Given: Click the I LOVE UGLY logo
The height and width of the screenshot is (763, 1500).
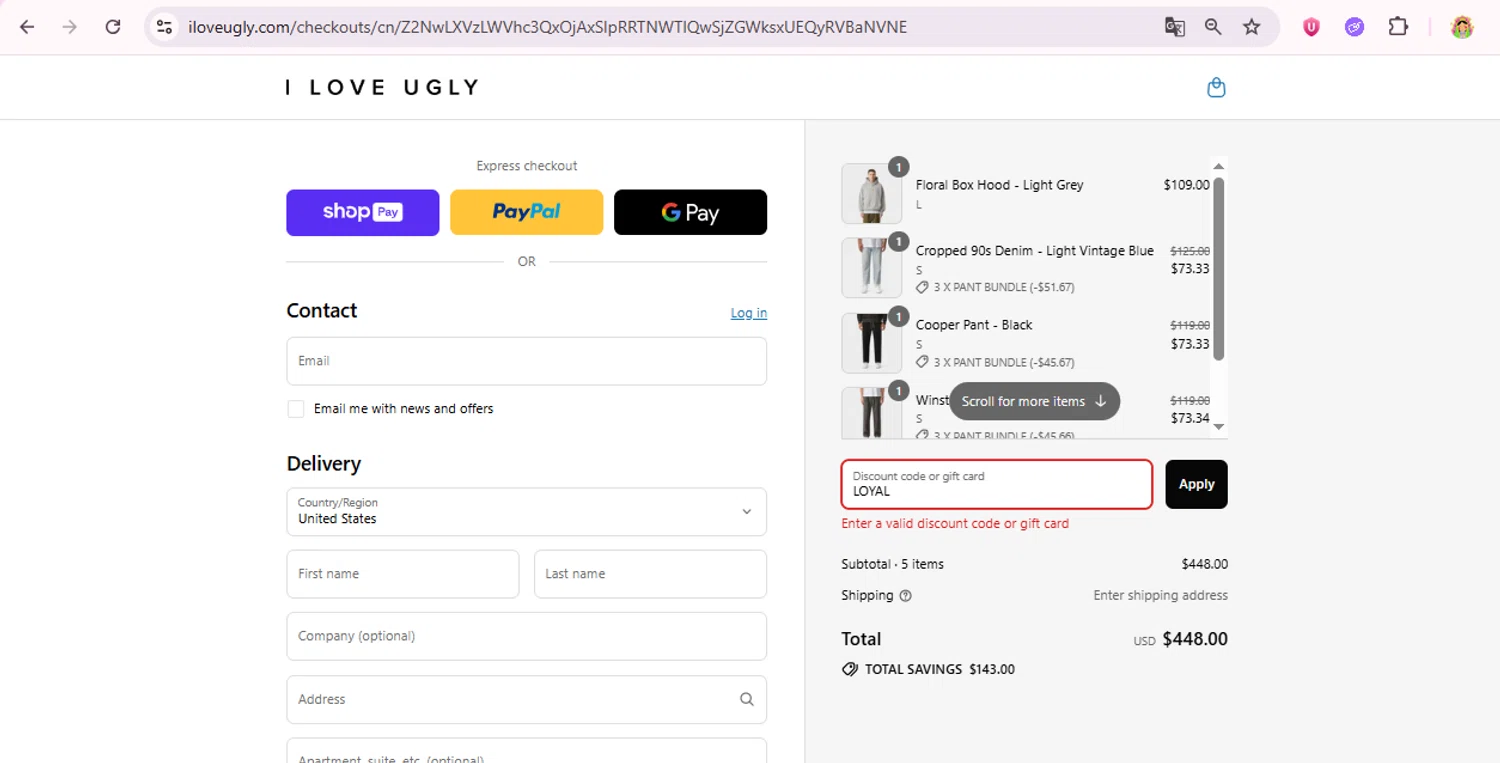Looking at the screenshot, I should 383,87.
